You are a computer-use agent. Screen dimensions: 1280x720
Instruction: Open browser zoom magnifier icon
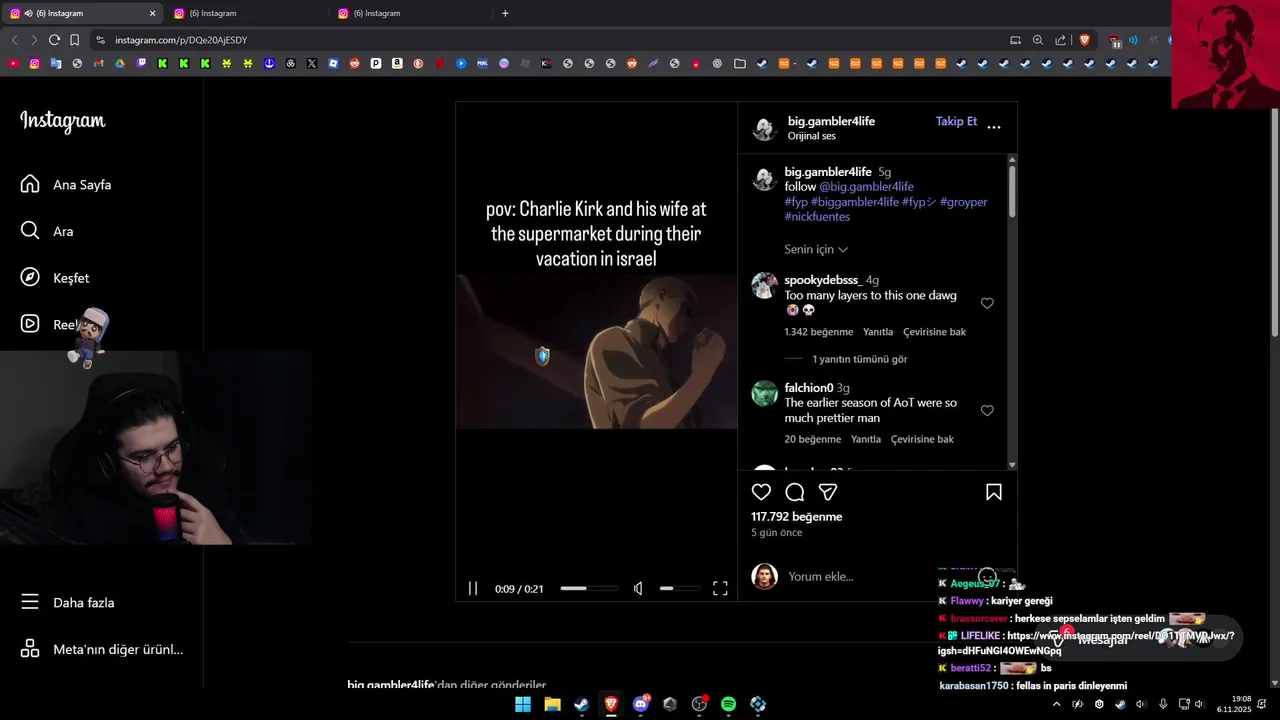tap(1038, 40)
